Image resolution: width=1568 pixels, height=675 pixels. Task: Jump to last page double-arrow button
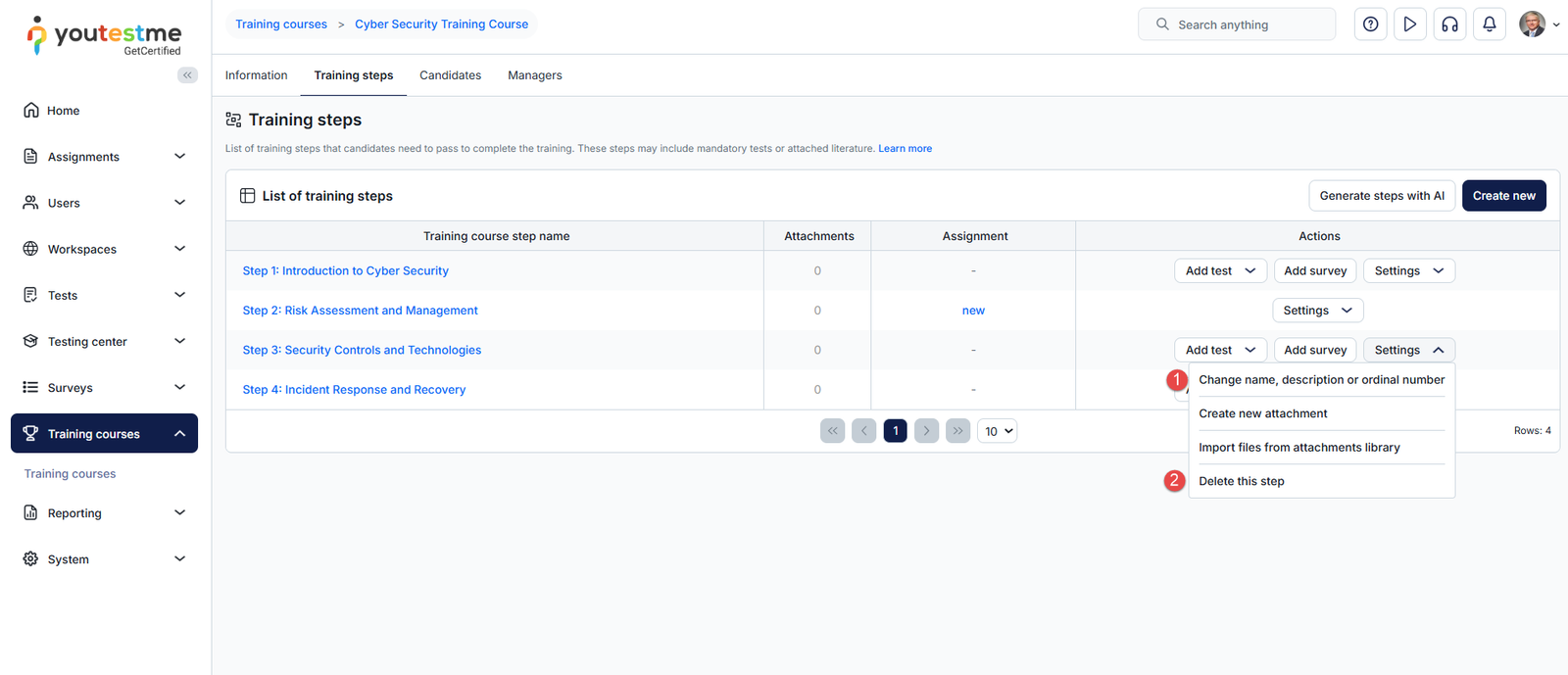(x=957, y=431)
